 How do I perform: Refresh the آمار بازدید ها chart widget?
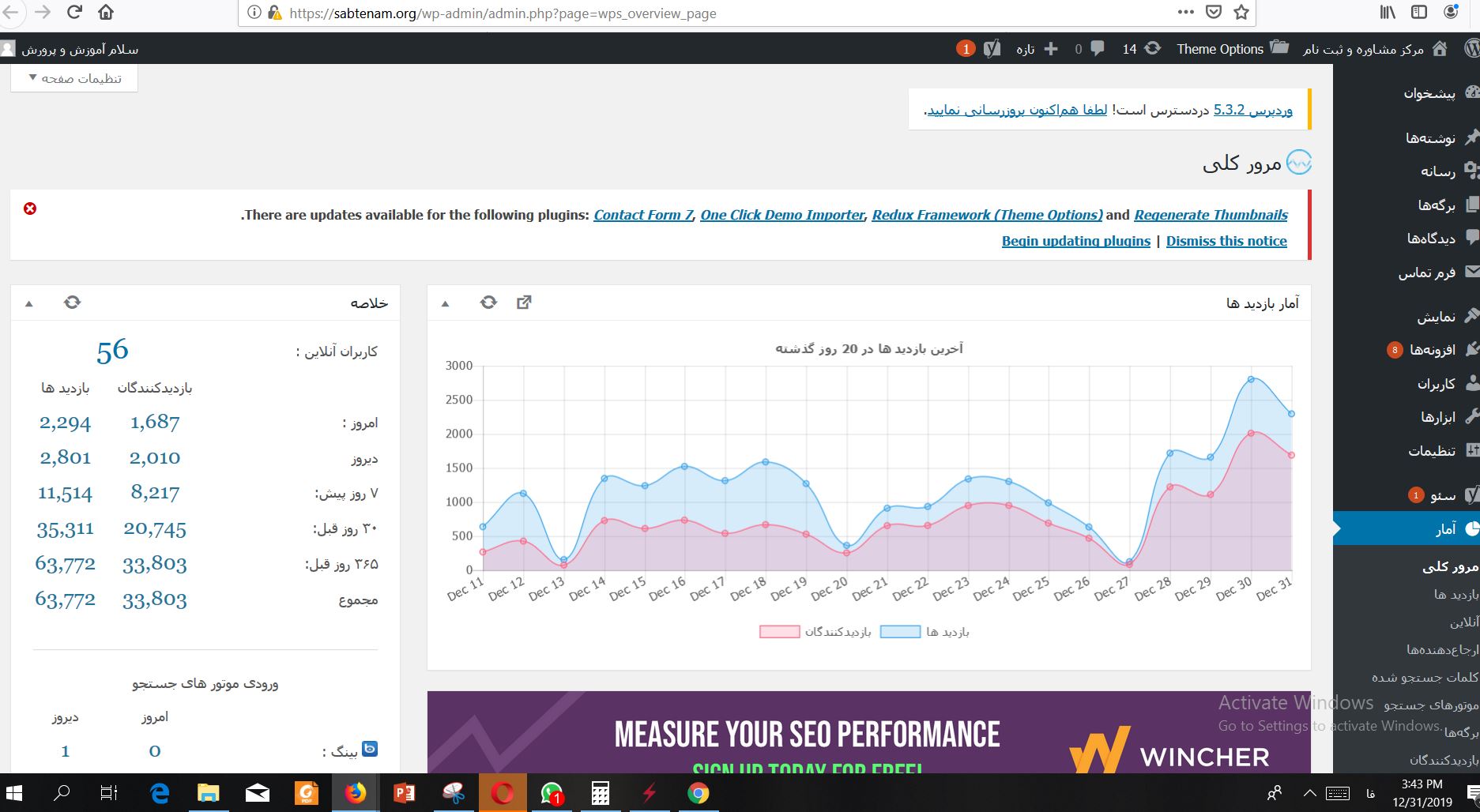point(488,303)
